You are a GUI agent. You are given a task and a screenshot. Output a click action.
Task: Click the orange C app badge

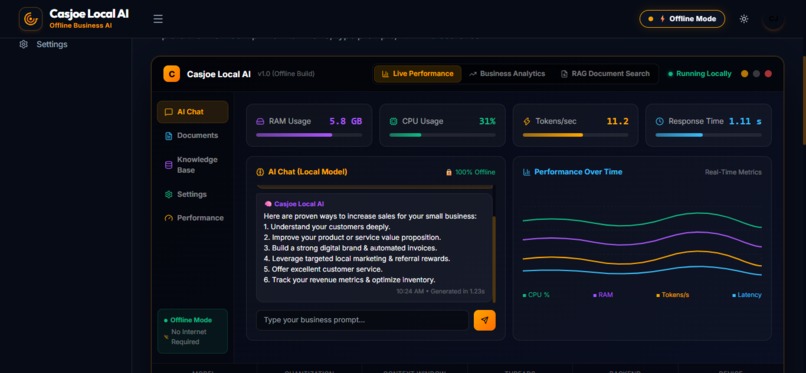pyautogui.click(x=172, y=73)
